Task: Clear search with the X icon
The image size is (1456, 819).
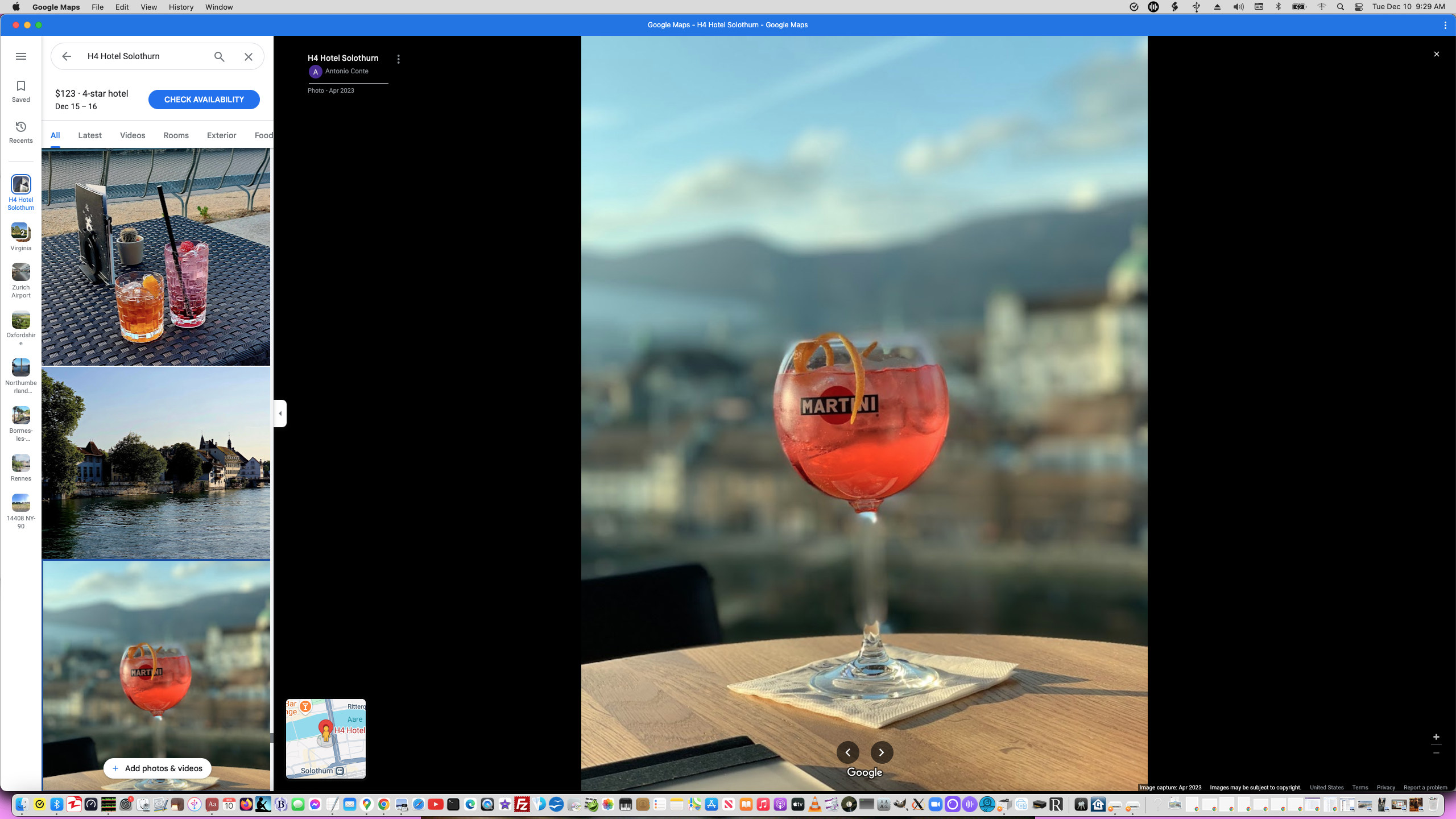Action: click(249, 56)
